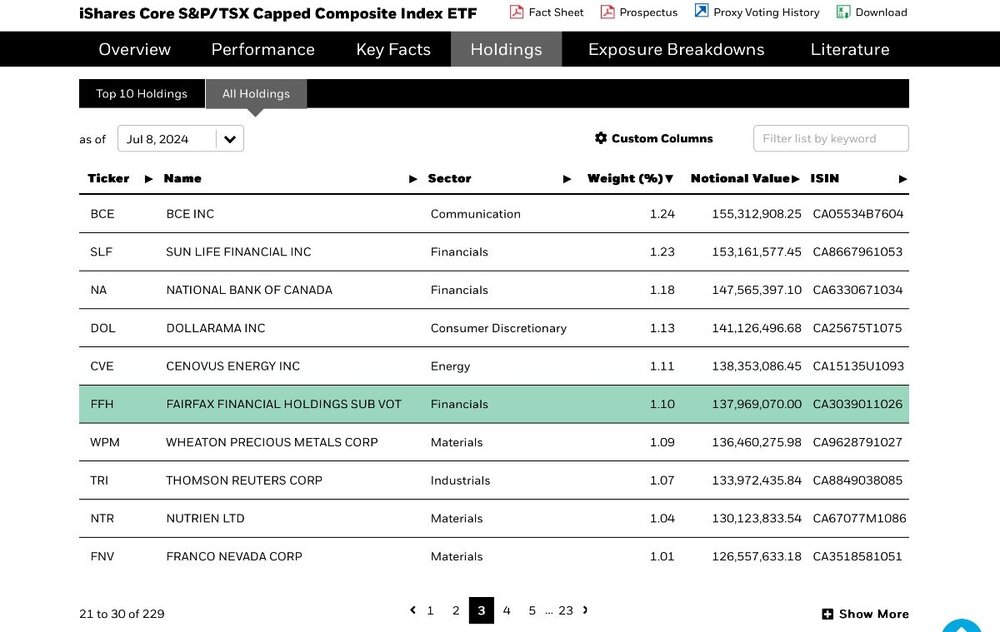Click ISIN CA67077M1086 cell
The image size is (1000, 632).
pyautogui.click(x=859, y=519)
